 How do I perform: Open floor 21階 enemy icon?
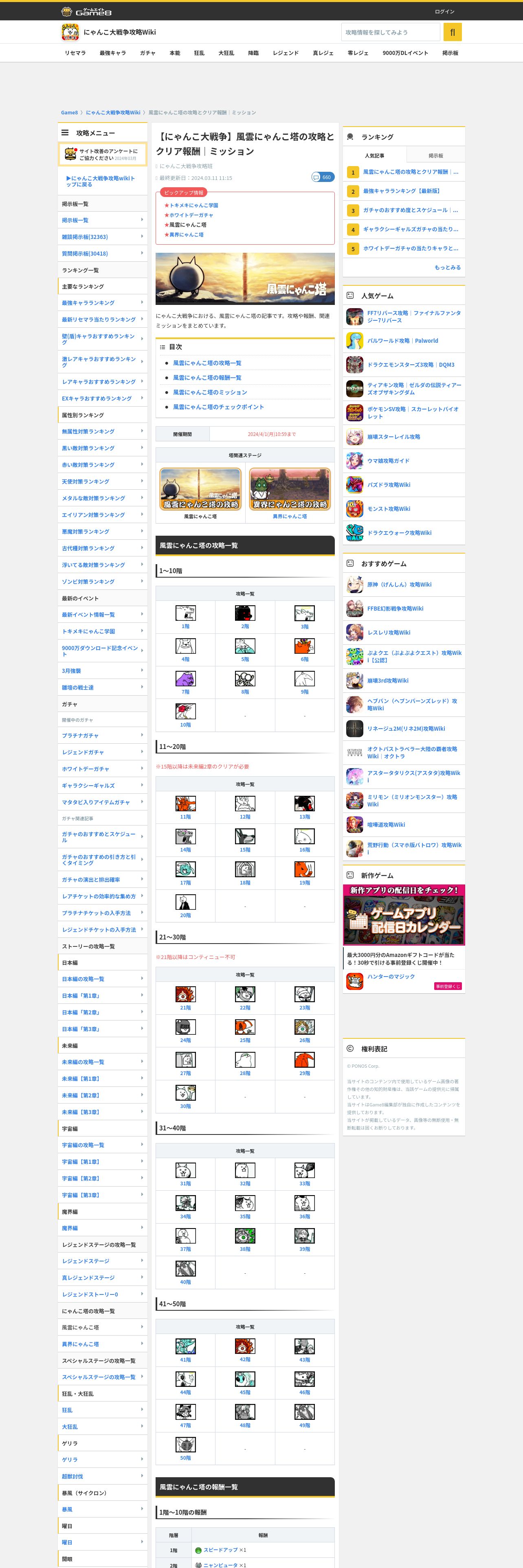(185, 994)
